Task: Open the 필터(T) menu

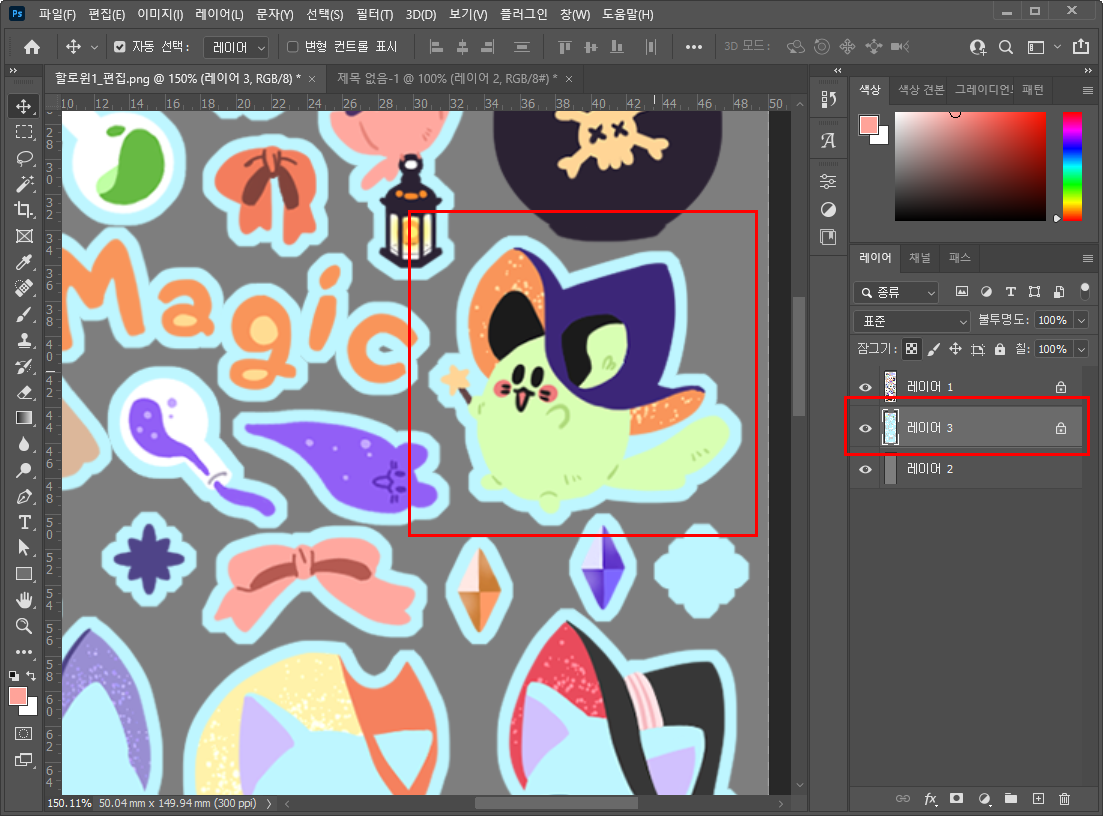Action: (375, 14)
